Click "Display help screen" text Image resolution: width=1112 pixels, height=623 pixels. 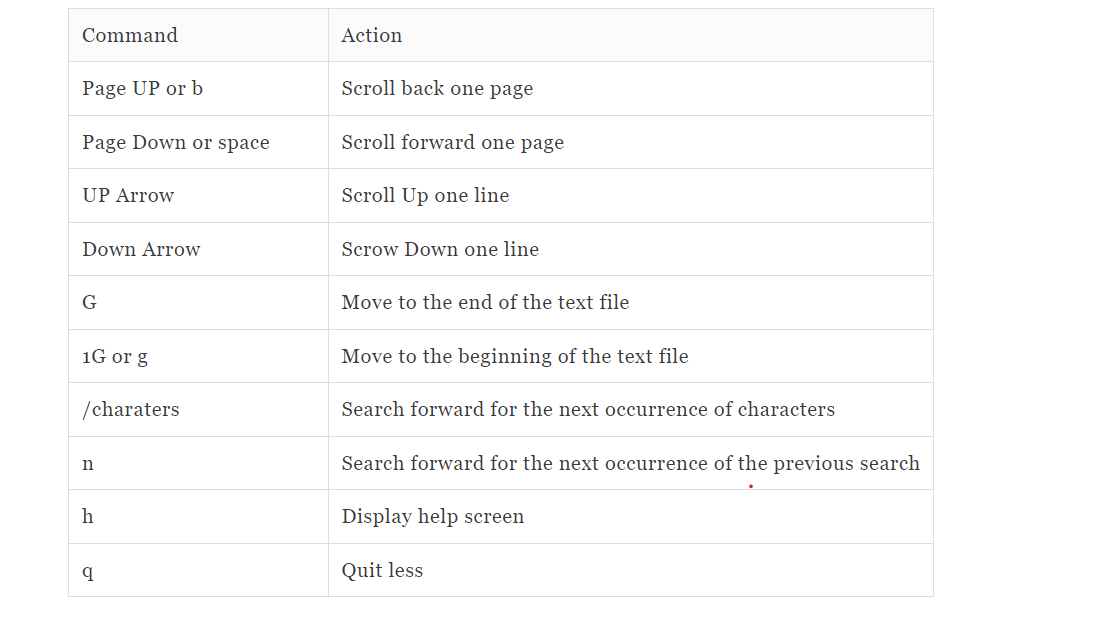(x=432, y=517)
